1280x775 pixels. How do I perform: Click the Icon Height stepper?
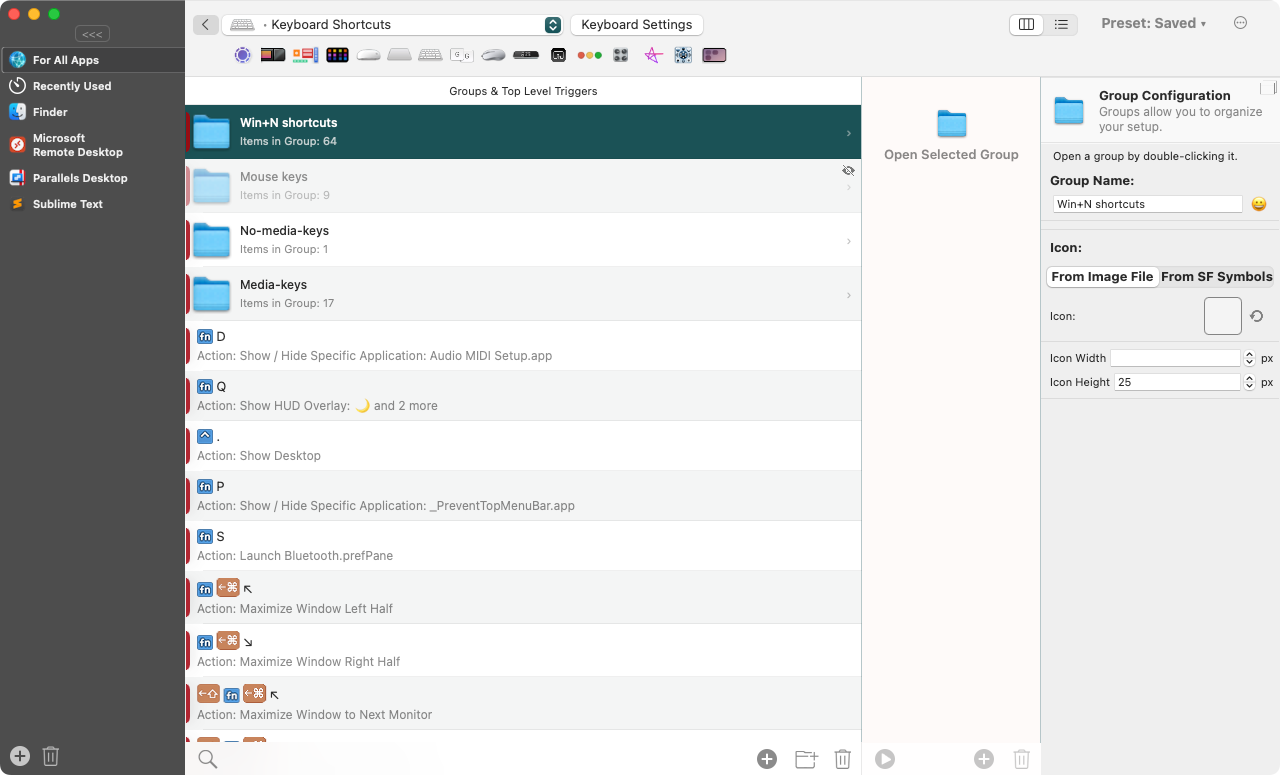click(1249, 382)
